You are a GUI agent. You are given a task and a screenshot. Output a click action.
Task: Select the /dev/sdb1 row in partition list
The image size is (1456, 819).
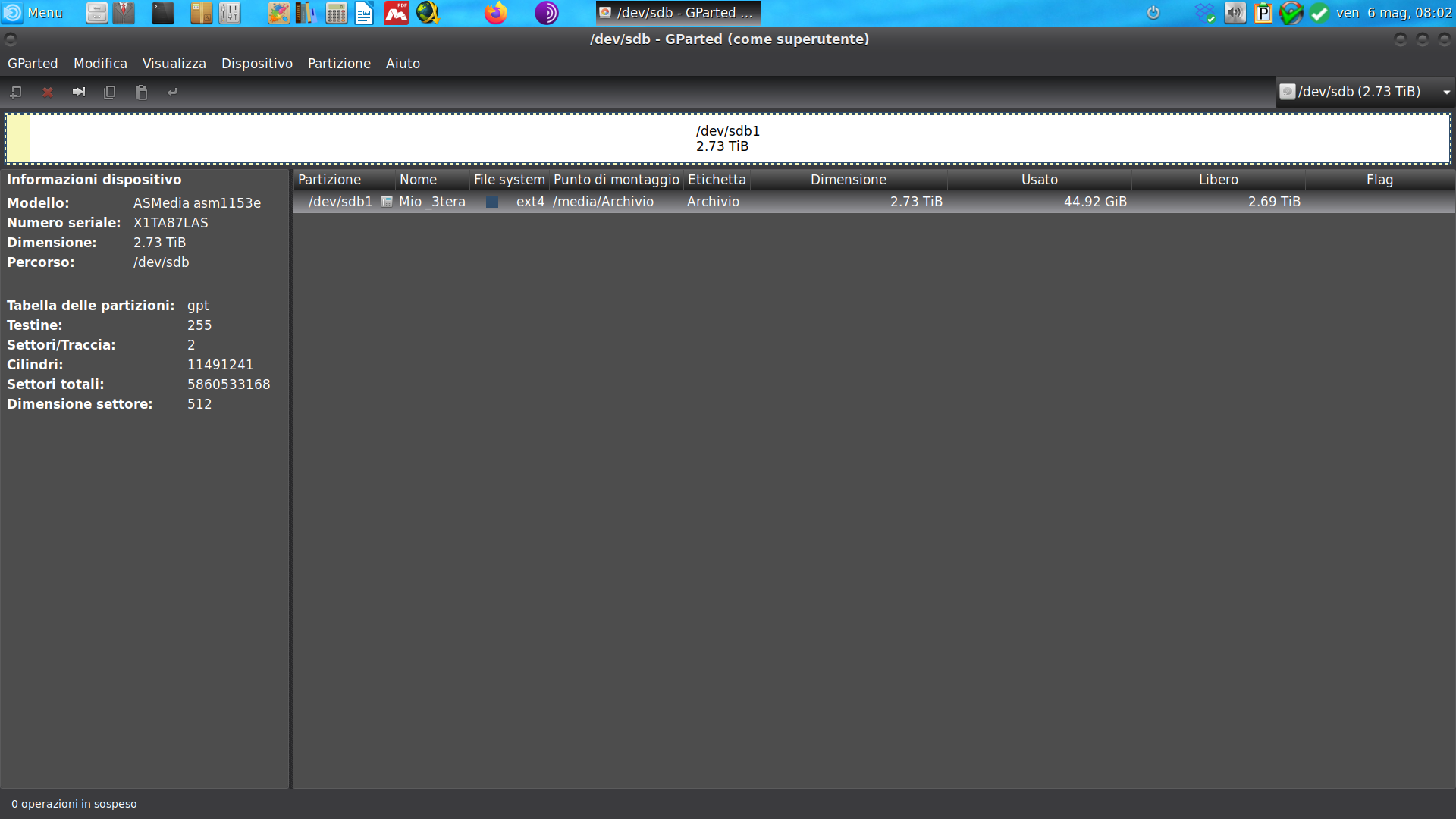(x=874, y=202)
